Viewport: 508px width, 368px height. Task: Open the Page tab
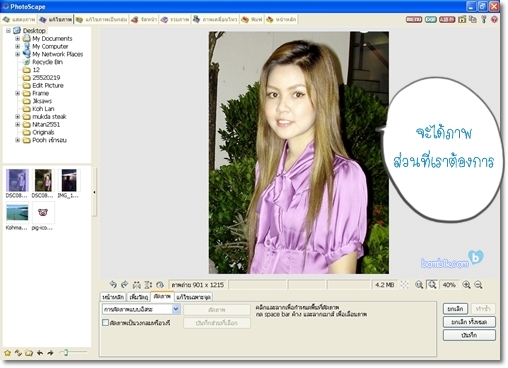tap(144, 20)
